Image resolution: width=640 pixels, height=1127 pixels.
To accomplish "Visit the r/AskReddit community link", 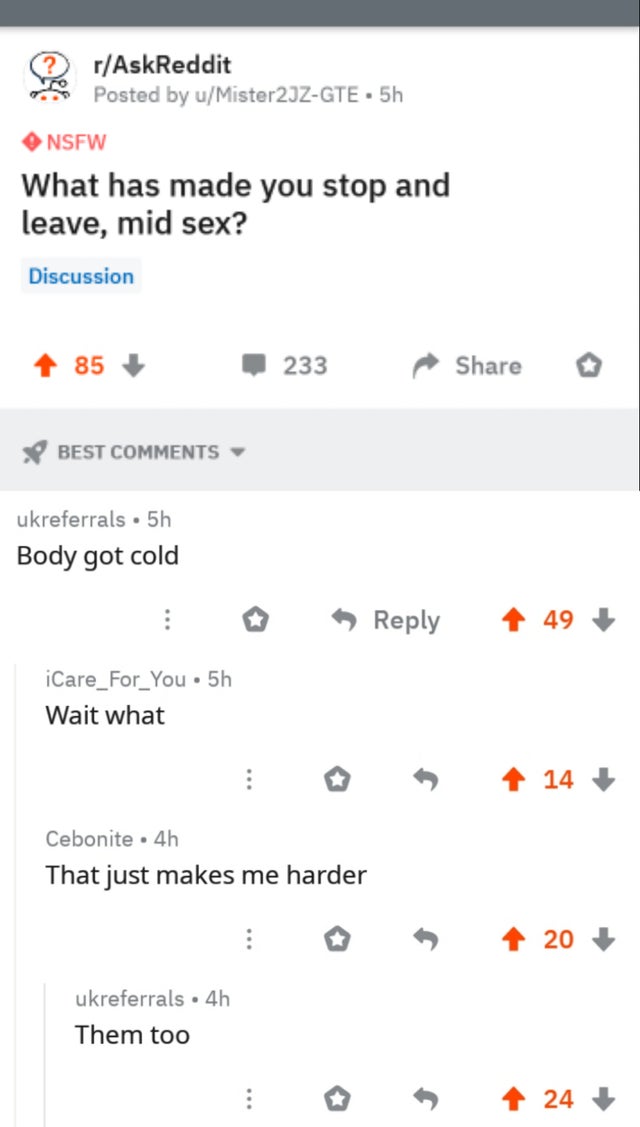I will point(162,65).
